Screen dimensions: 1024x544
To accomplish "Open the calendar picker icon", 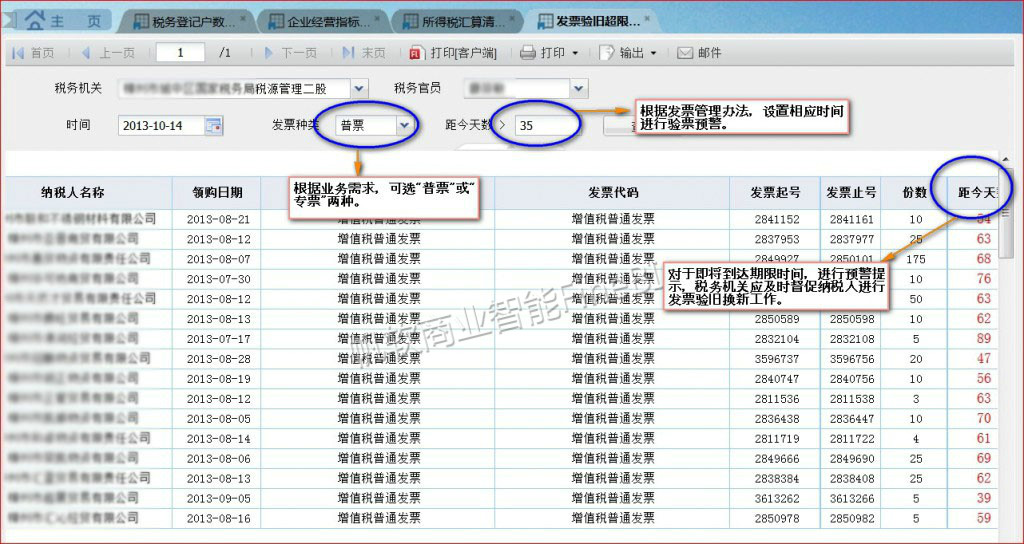I will [214, 125].
